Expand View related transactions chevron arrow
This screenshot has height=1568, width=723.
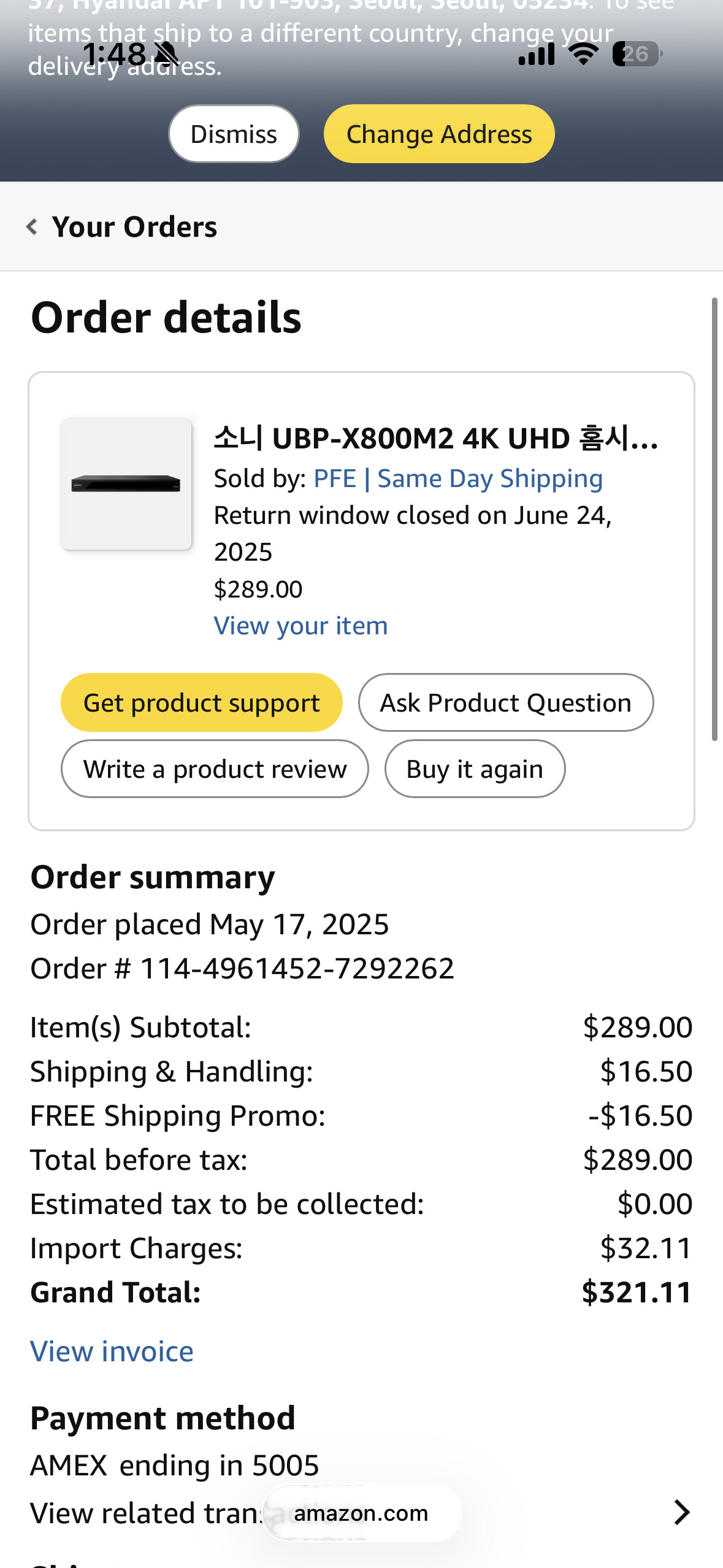681,1512
